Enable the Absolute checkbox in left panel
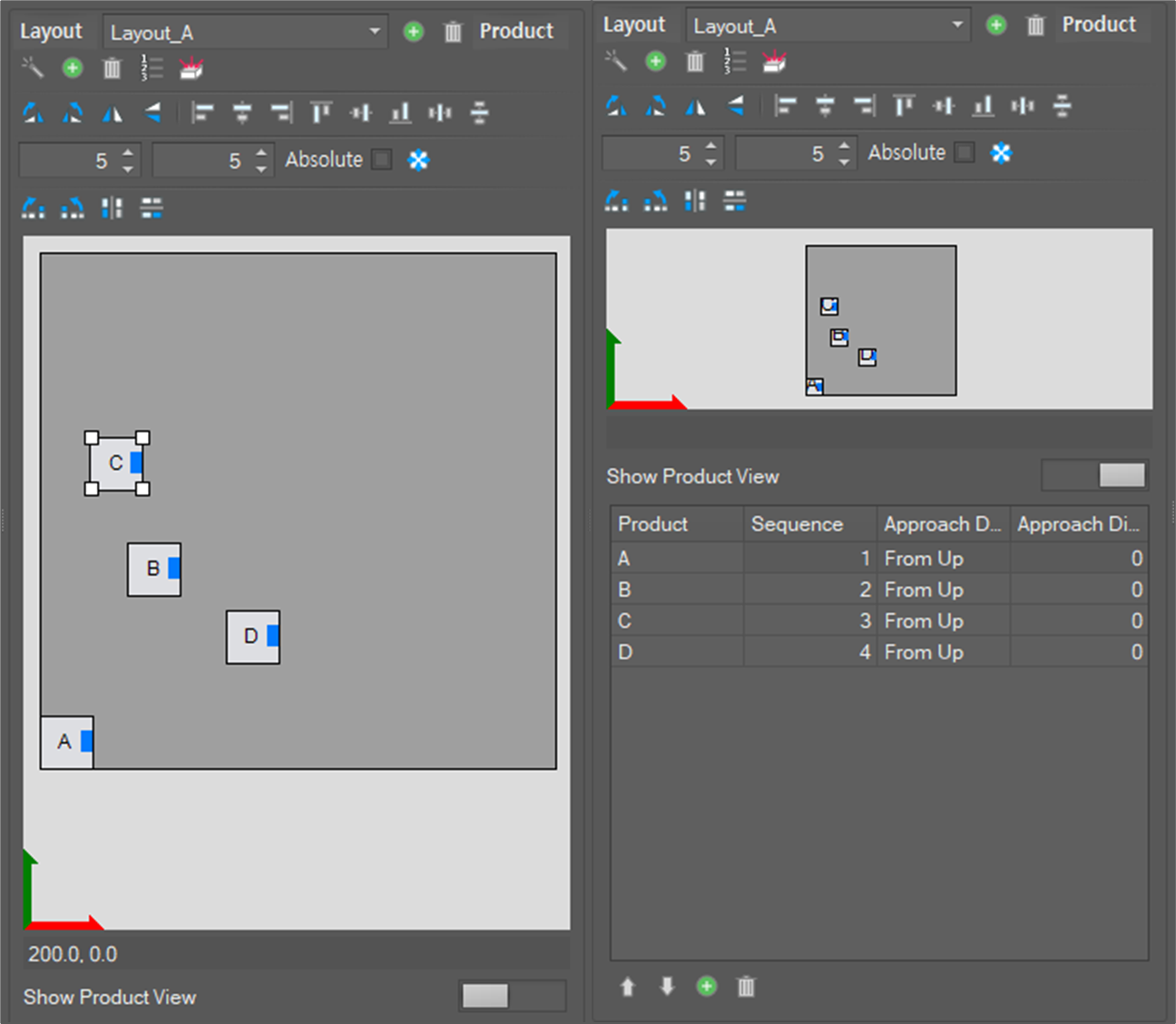 [x=382, y=160]
